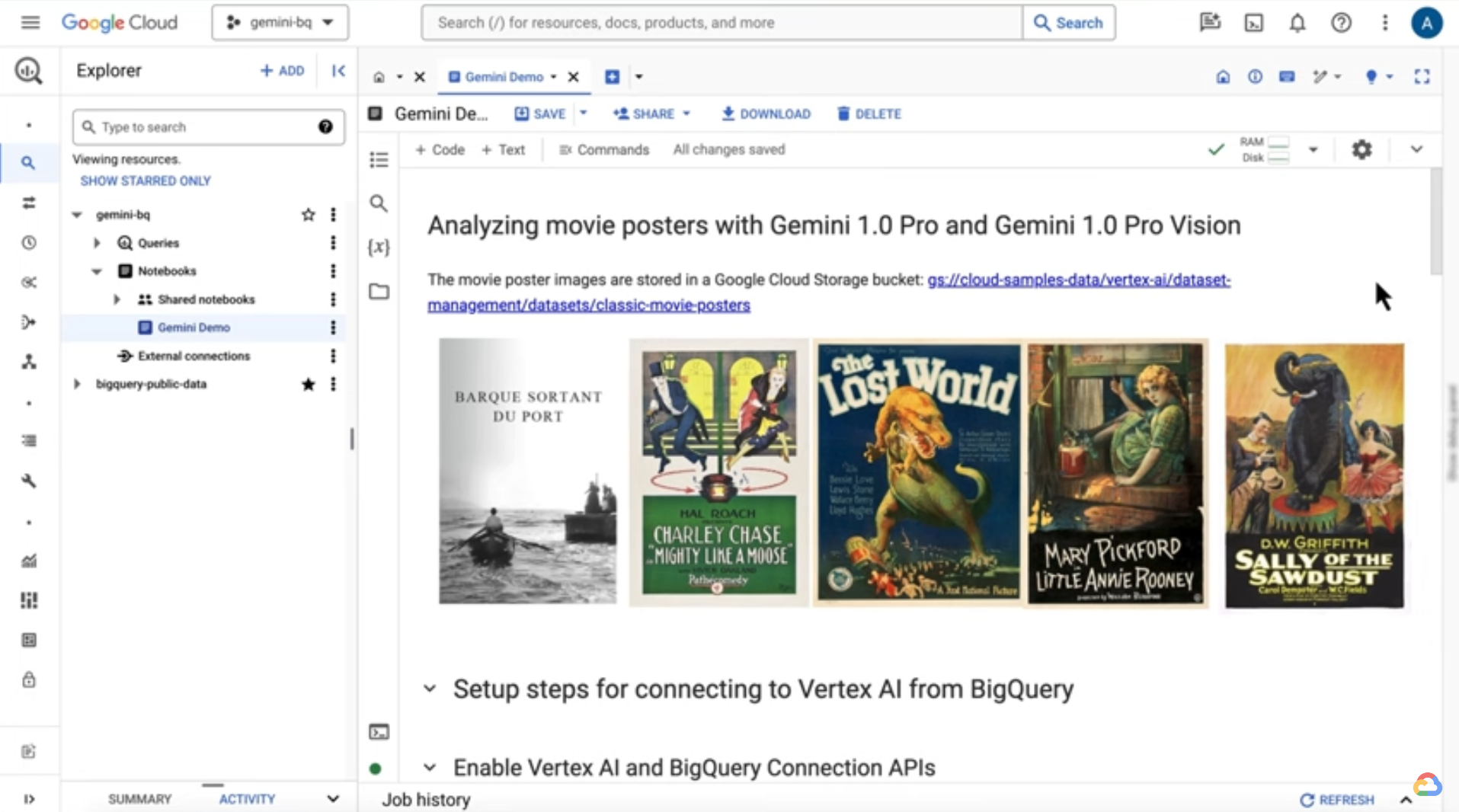The image size is (1459, 812).
Task: Select External connections tree item
Action: click(x=194, y=356)
